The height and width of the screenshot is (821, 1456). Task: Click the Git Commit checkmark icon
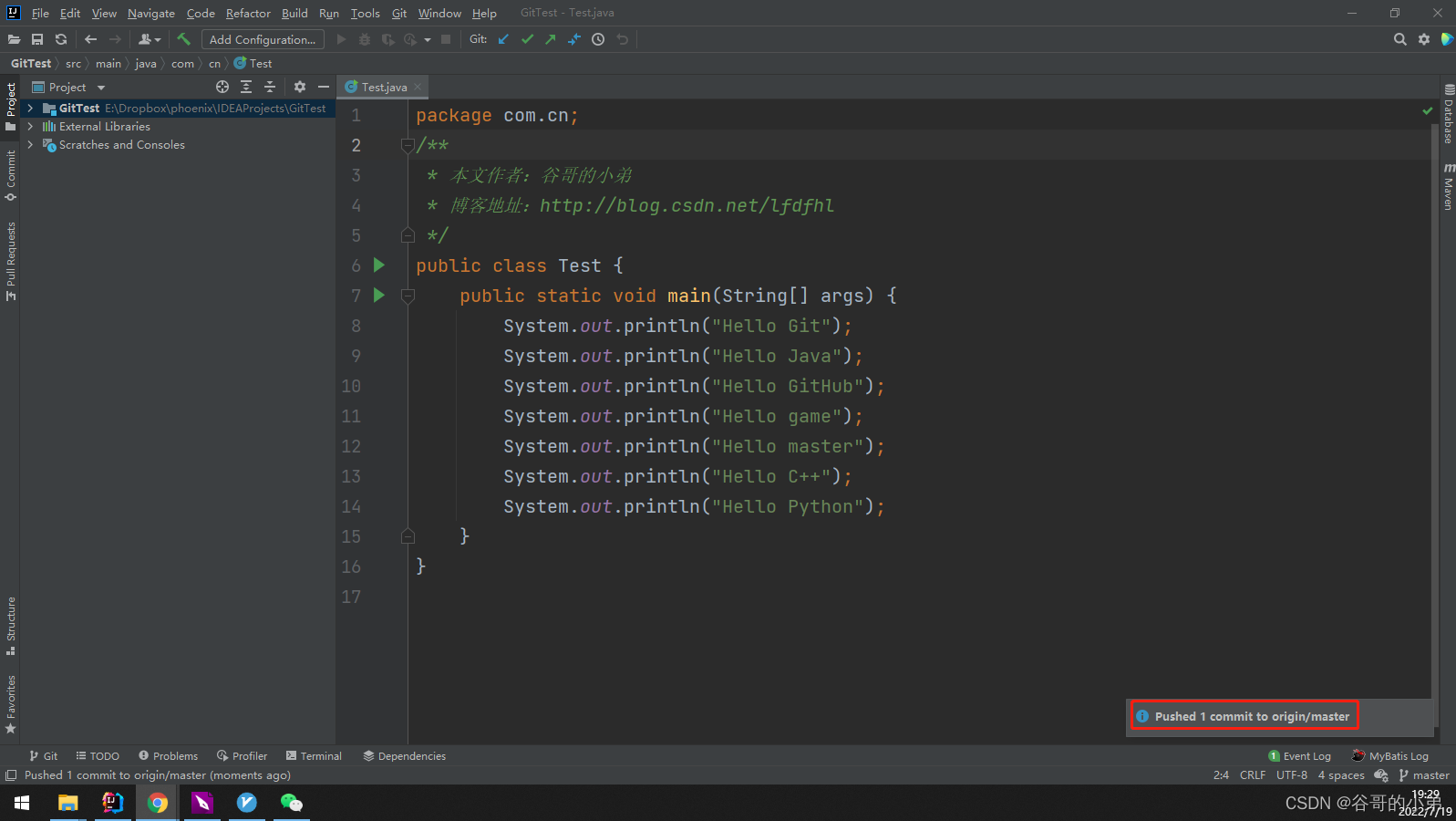(x=527, y=39)
